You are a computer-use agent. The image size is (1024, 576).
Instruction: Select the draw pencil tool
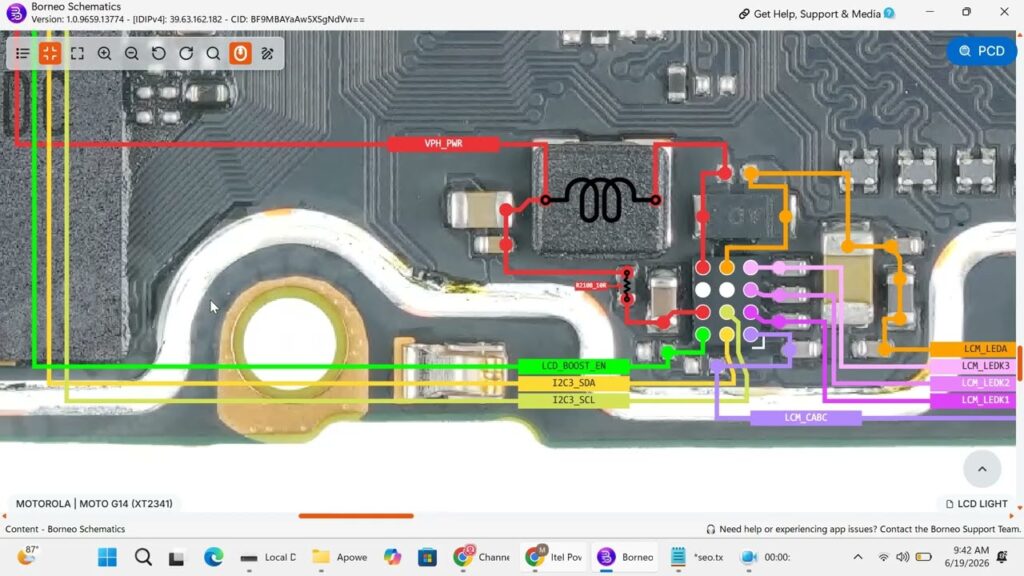coord(267,54)
